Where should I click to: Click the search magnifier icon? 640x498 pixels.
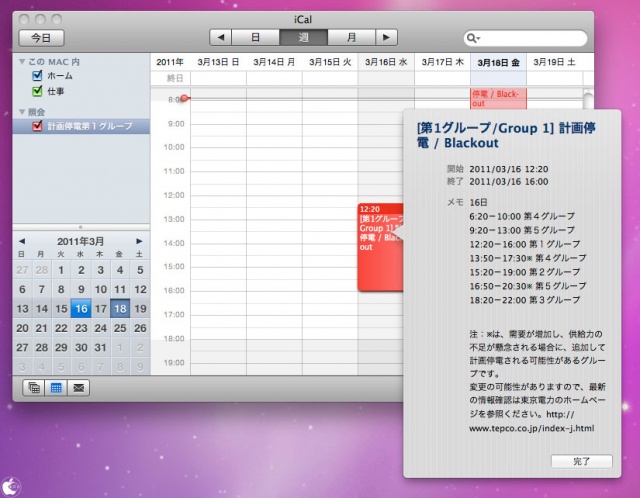pos(473,38)
